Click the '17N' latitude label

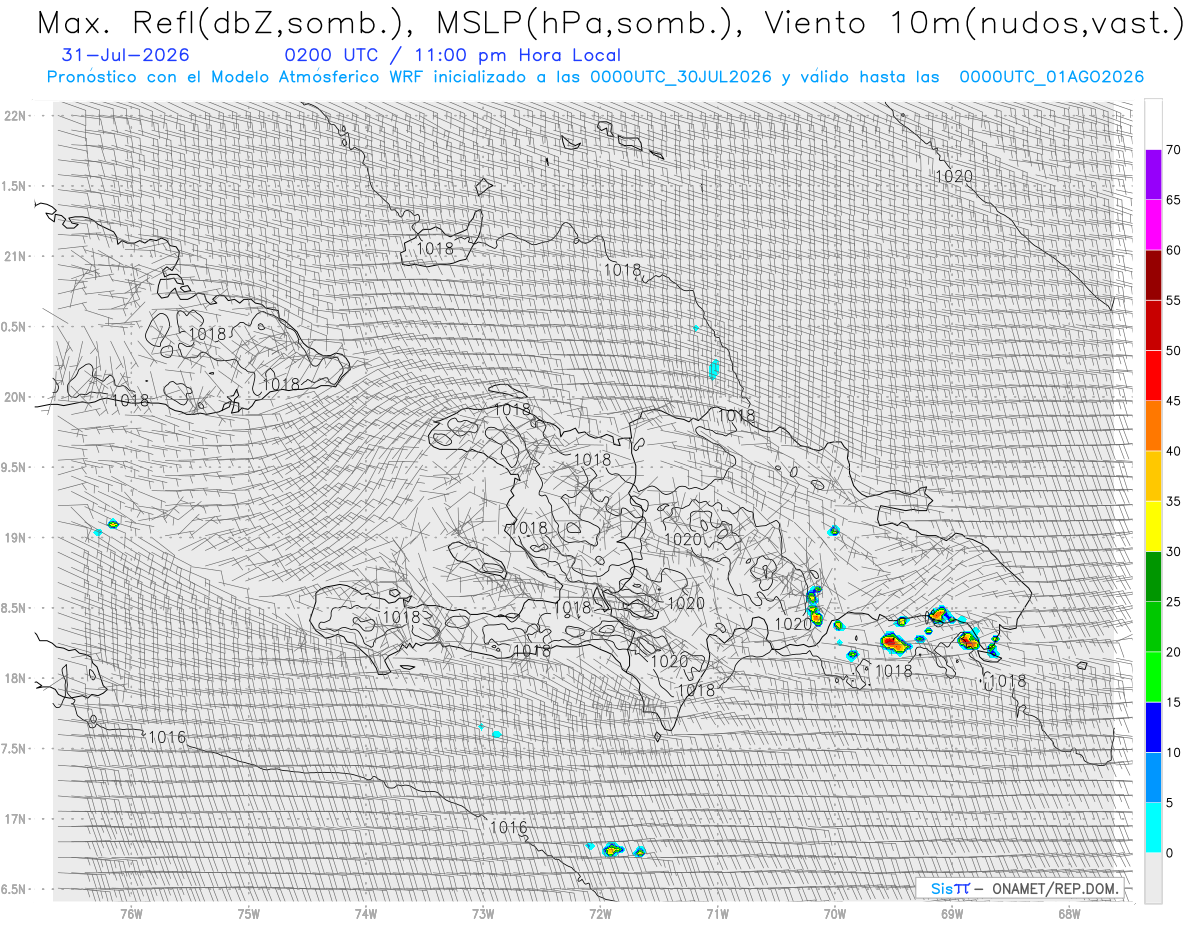[x=17, y=819]
